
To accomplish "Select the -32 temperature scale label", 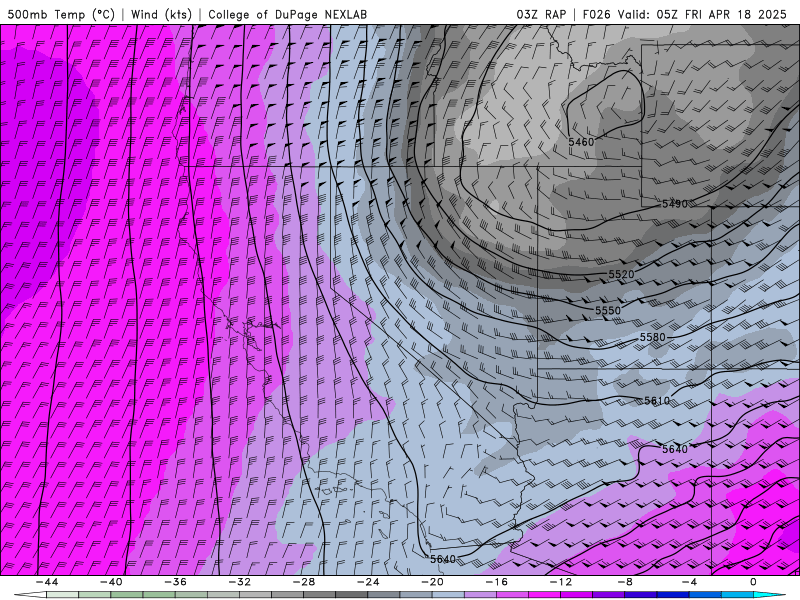I will [240, 582].
